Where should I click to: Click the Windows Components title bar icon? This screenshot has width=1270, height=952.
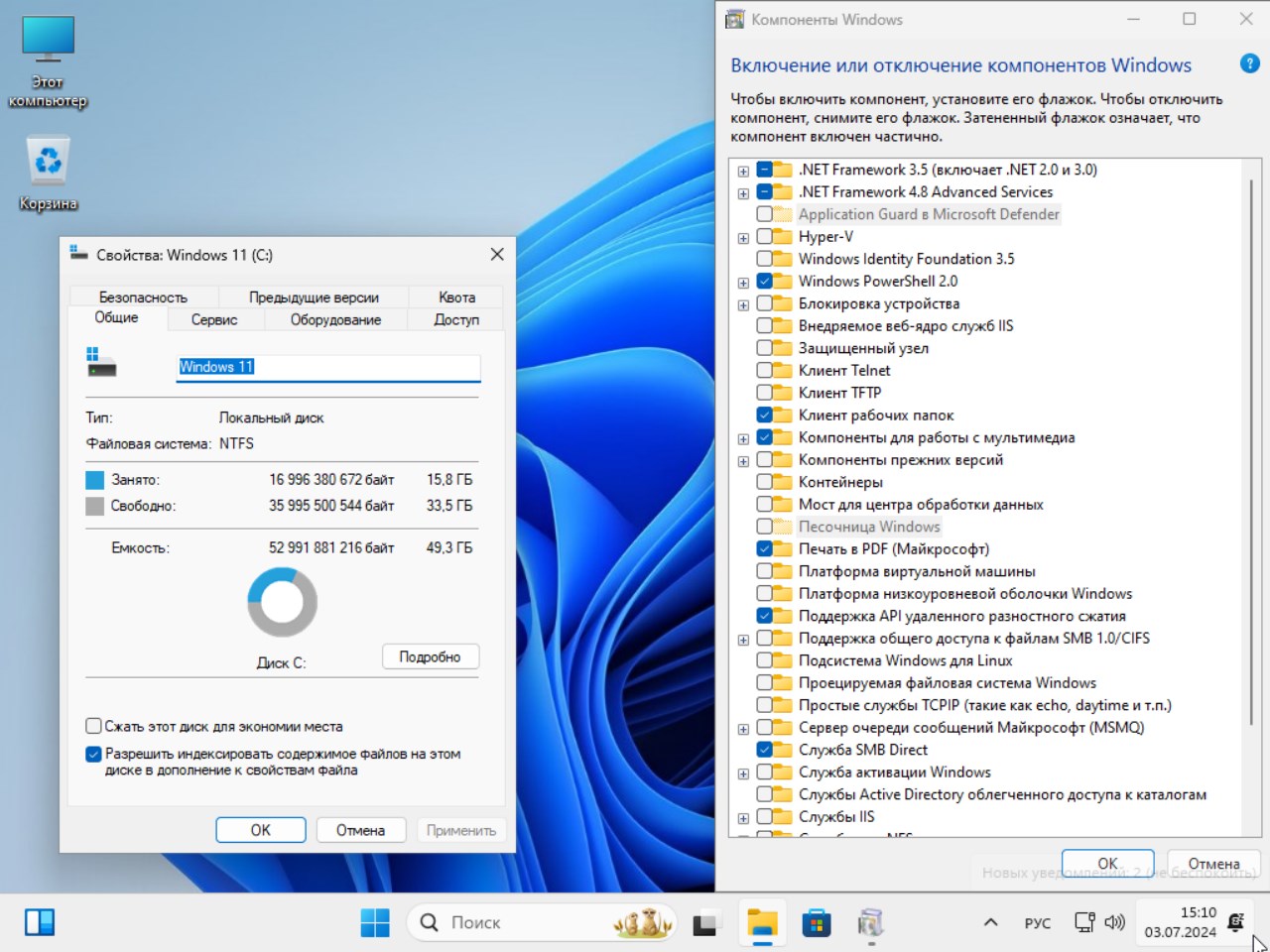tap(735, 19)
